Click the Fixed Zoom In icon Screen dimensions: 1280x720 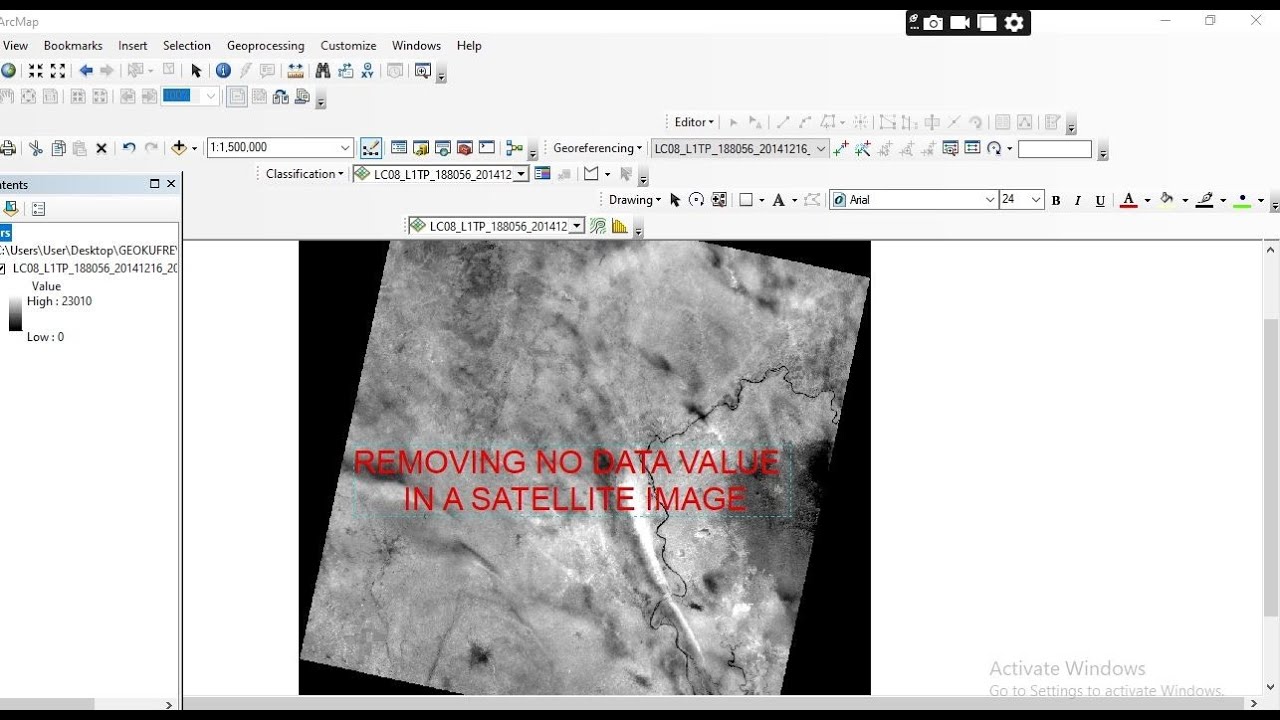[36, 71]
